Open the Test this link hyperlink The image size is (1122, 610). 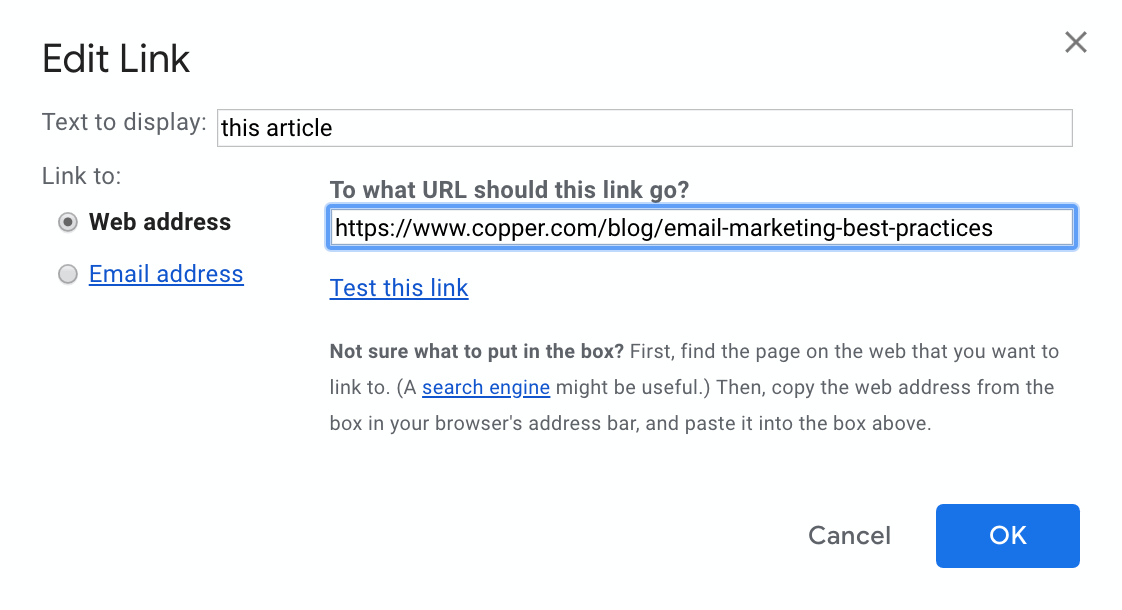pos(399,288)
